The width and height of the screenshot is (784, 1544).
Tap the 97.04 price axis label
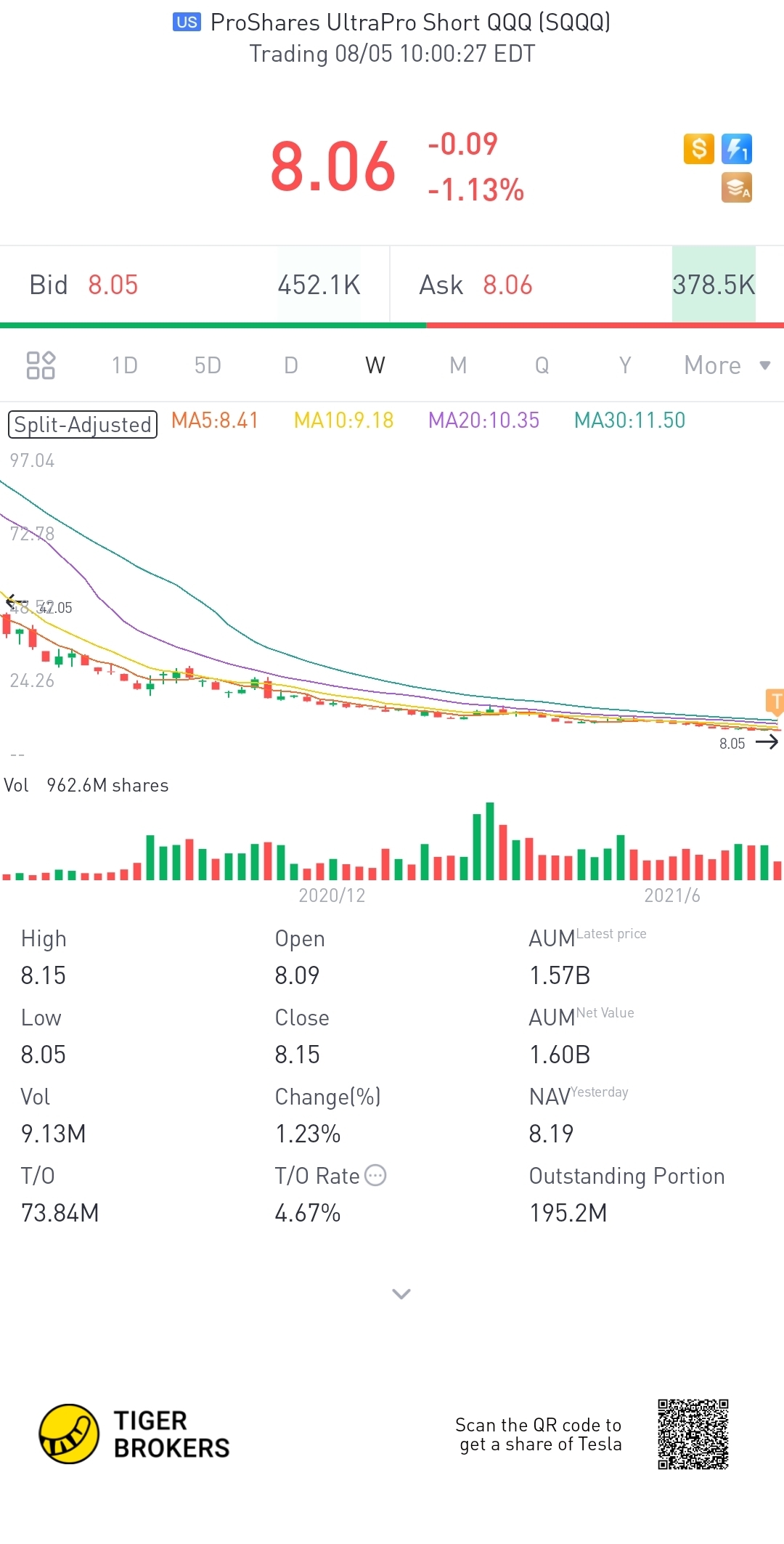[32, 460]
